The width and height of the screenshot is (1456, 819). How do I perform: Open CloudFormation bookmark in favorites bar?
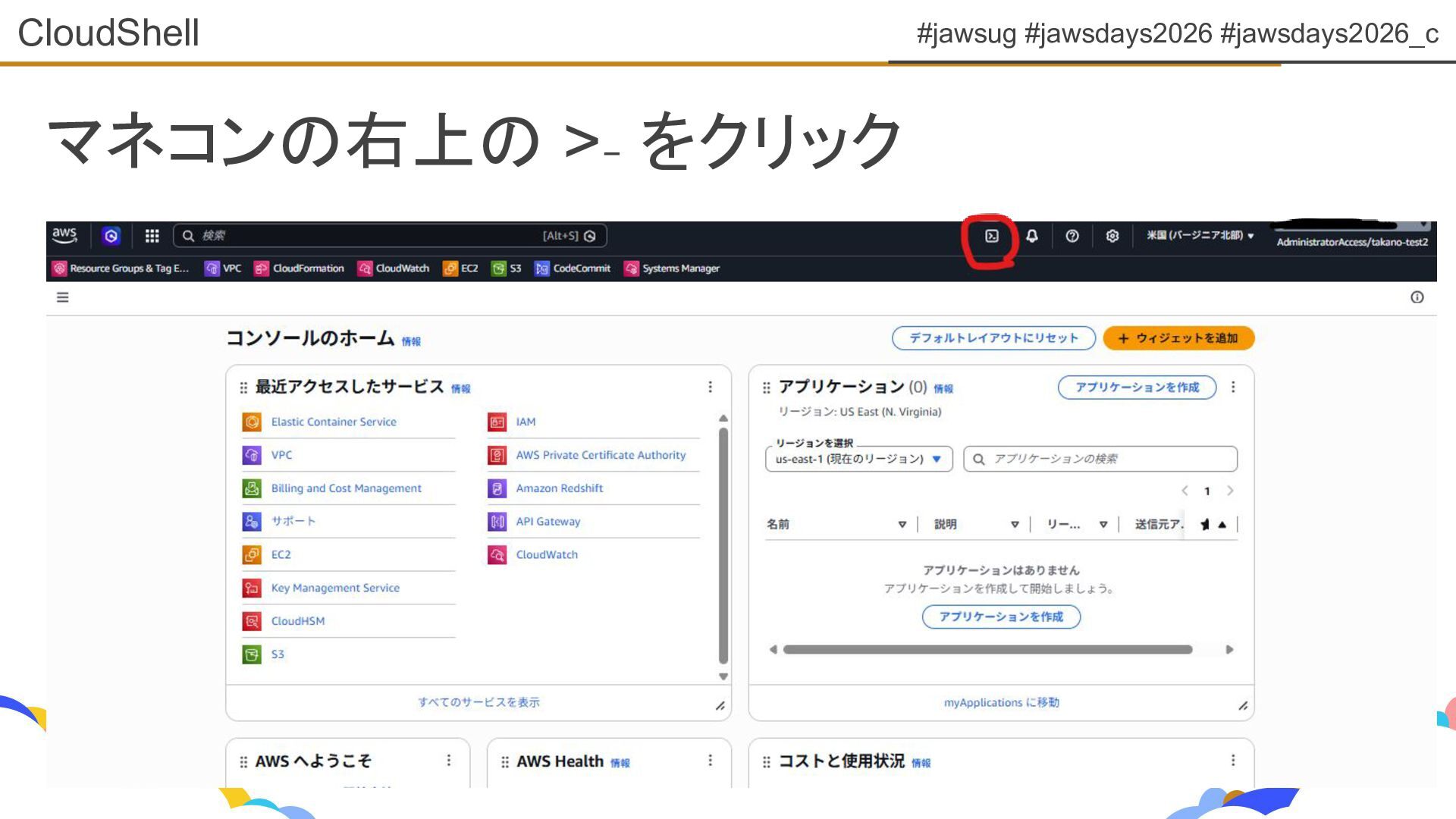click(300, 268)
